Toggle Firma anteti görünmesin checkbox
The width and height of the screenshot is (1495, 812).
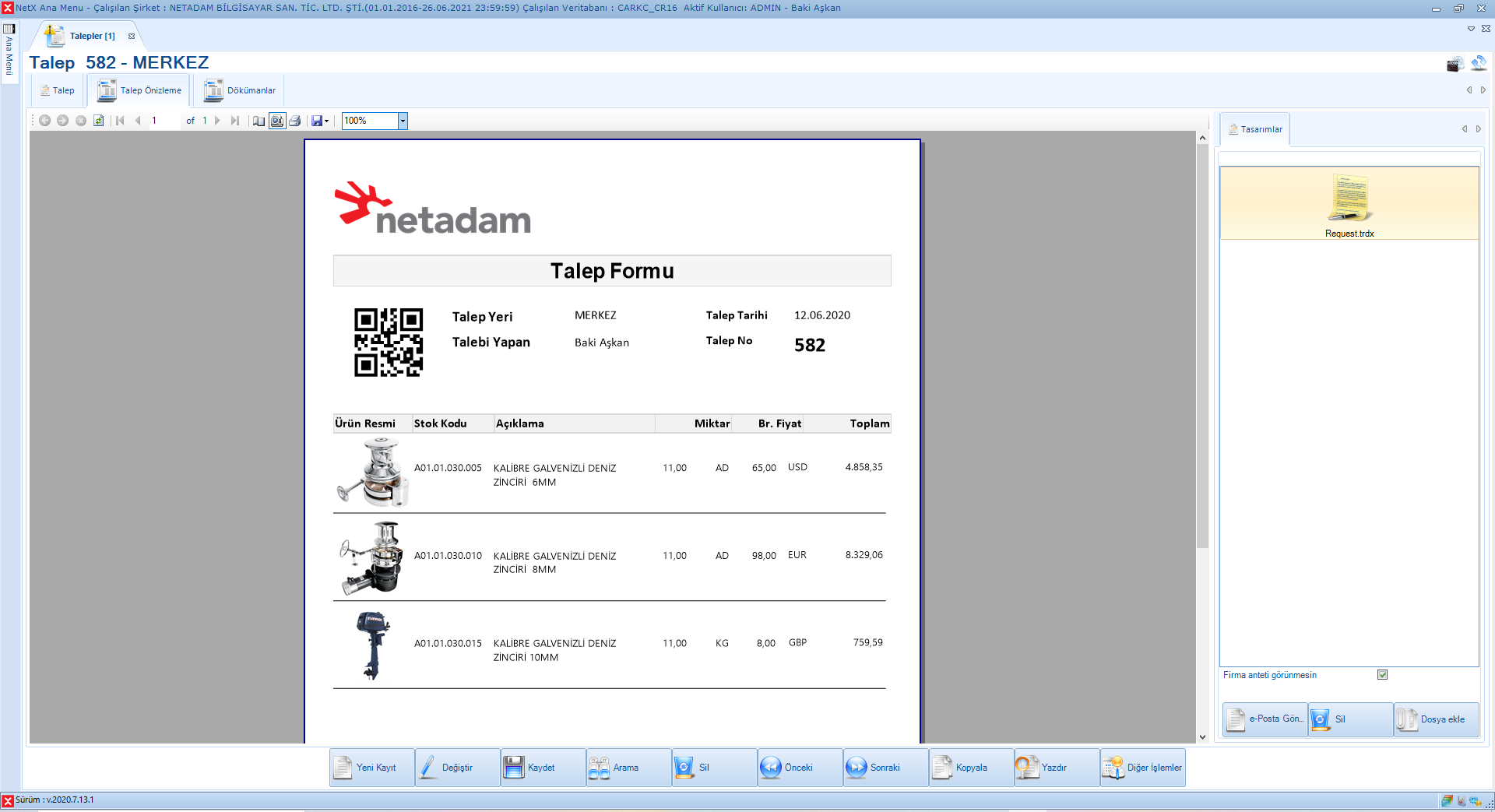(x=1382, y=675)
